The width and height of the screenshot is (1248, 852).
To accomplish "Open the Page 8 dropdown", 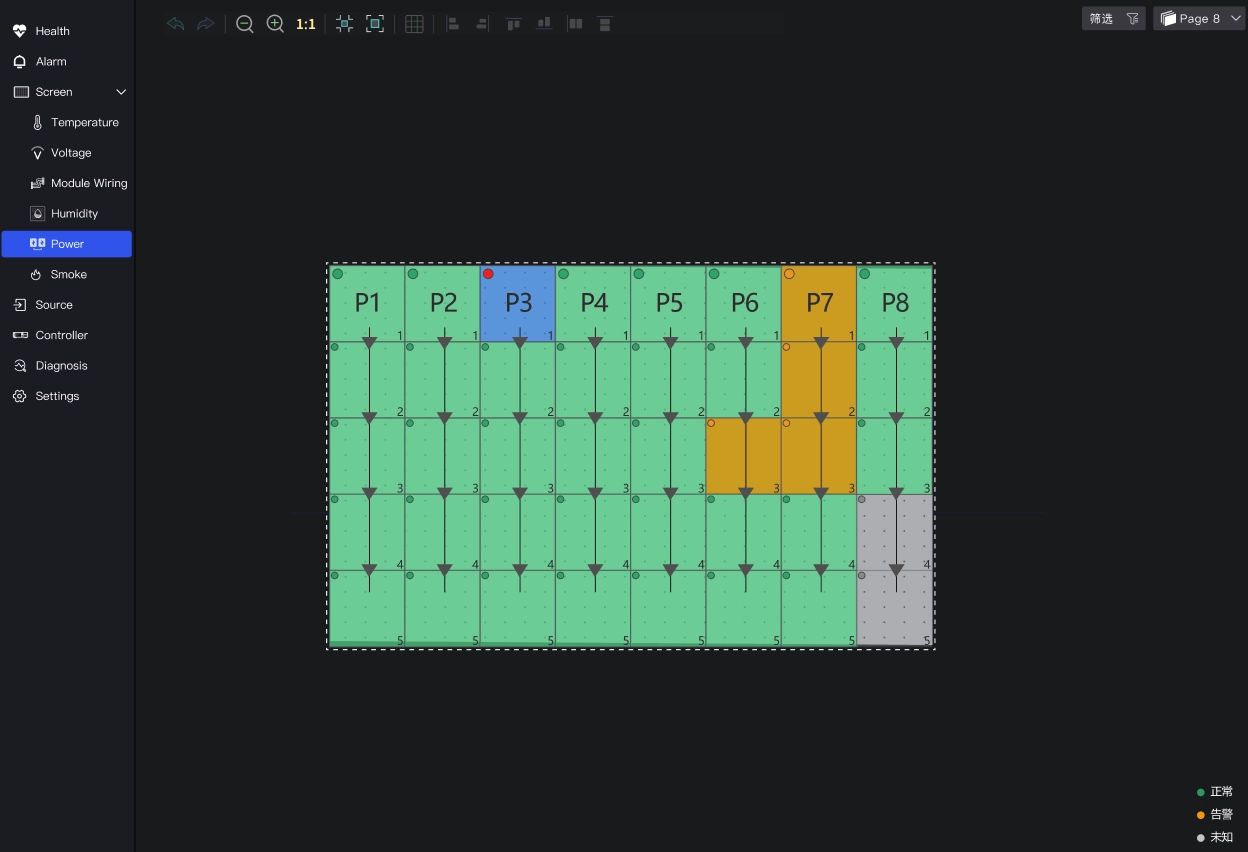I will [x=1198, y=18].
